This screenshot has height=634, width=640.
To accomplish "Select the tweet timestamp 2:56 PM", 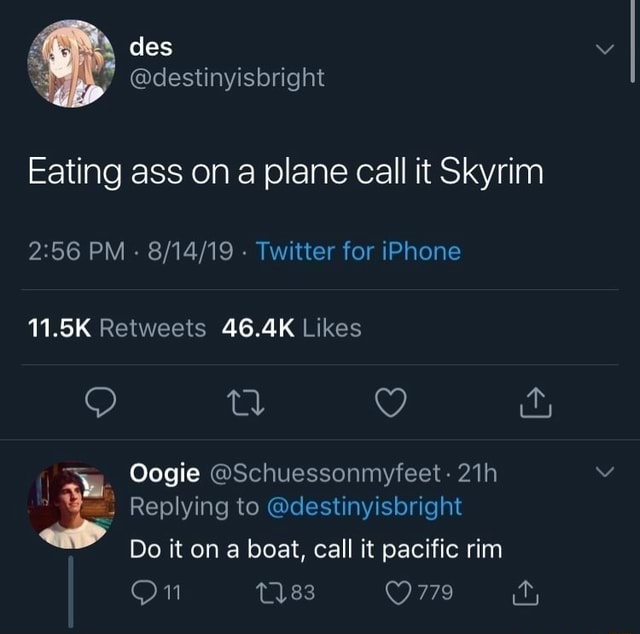I will (77, 251).
